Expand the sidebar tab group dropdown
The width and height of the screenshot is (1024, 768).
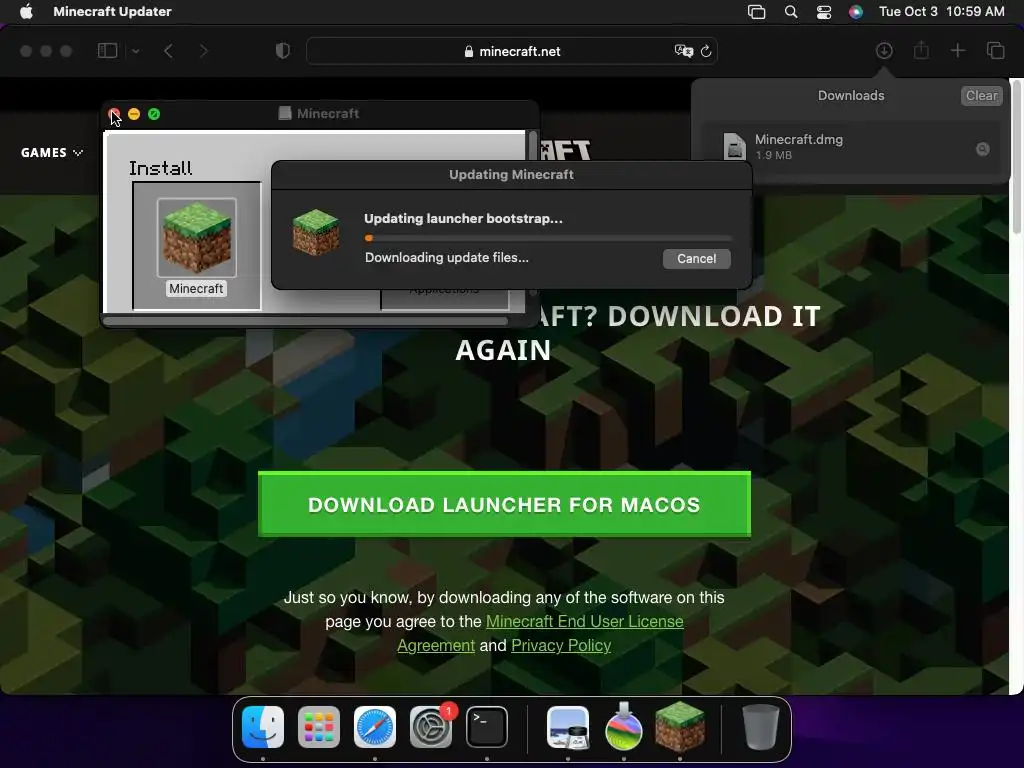135,51
